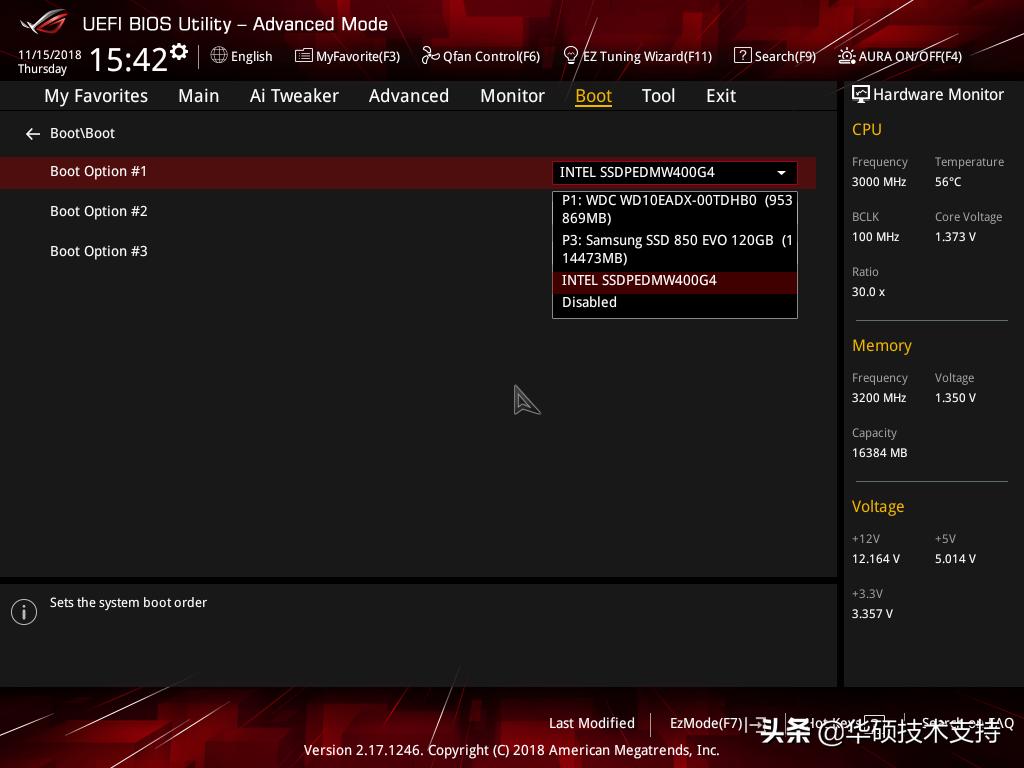Click the MyFavorite list icon
The image size is (1024, 768).
303,56
